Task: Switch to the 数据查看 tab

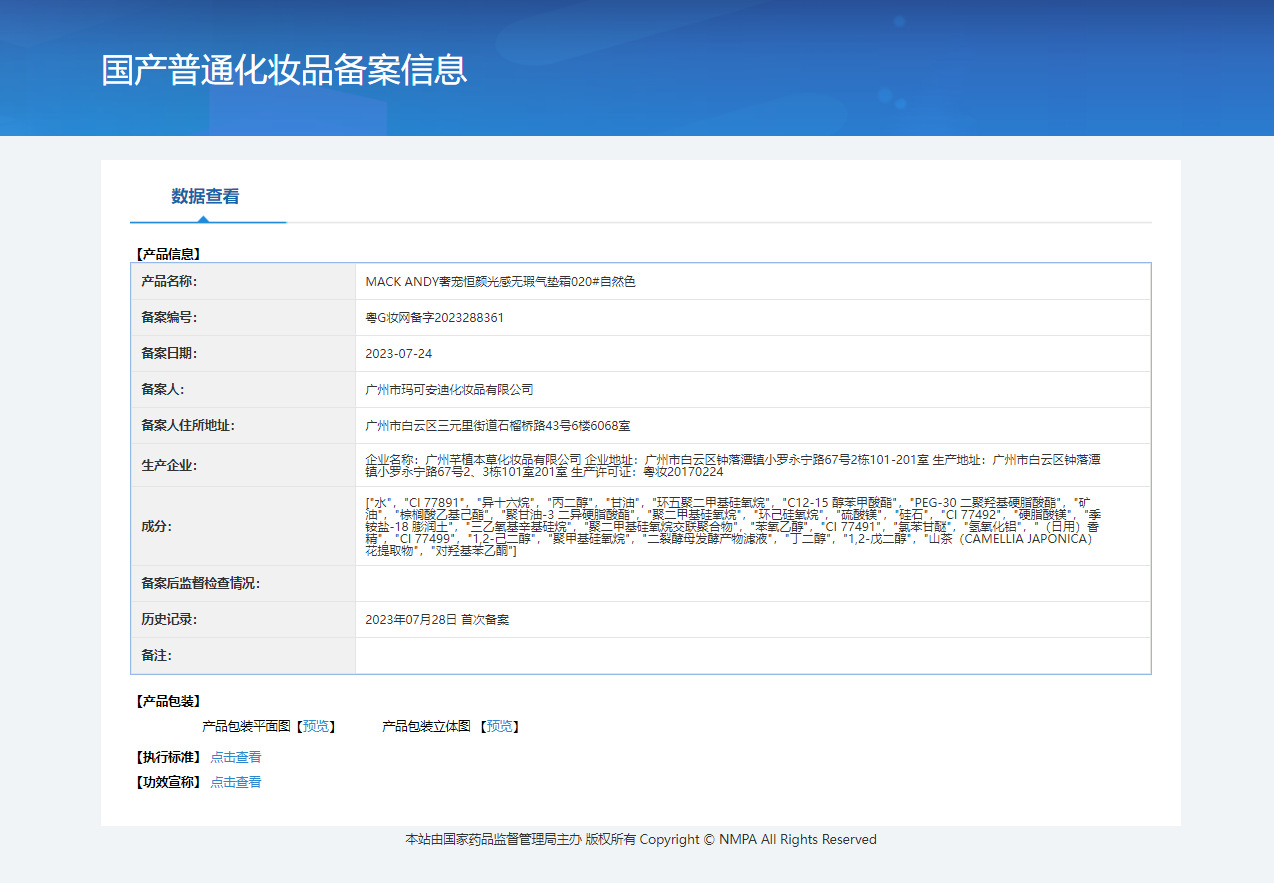Action: (x=205, y=197)
